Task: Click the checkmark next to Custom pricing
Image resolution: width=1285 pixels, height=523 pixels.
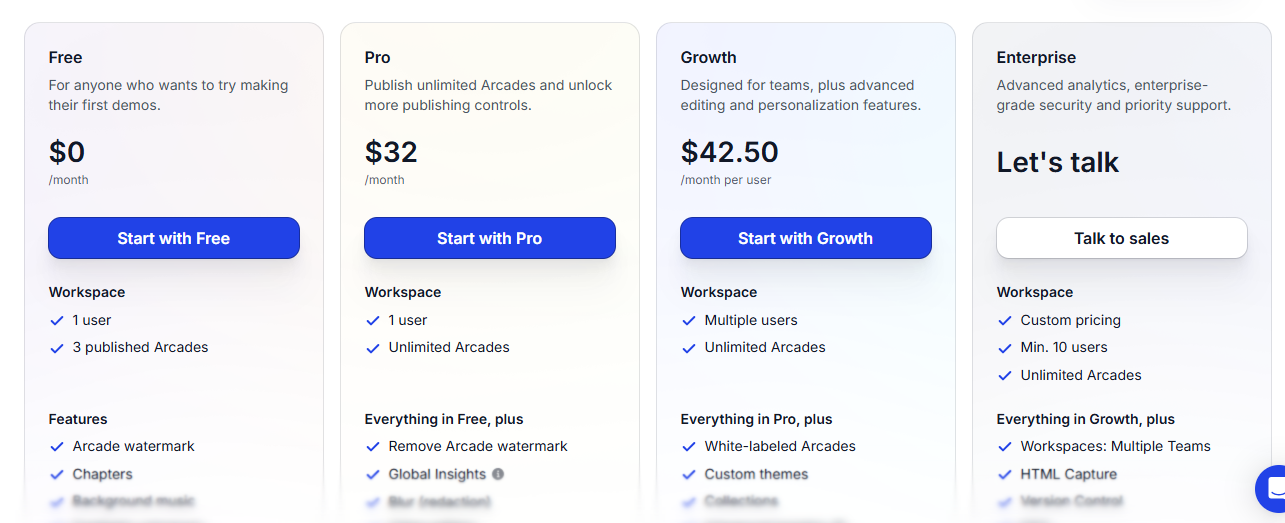Action: coord(1005,320)
